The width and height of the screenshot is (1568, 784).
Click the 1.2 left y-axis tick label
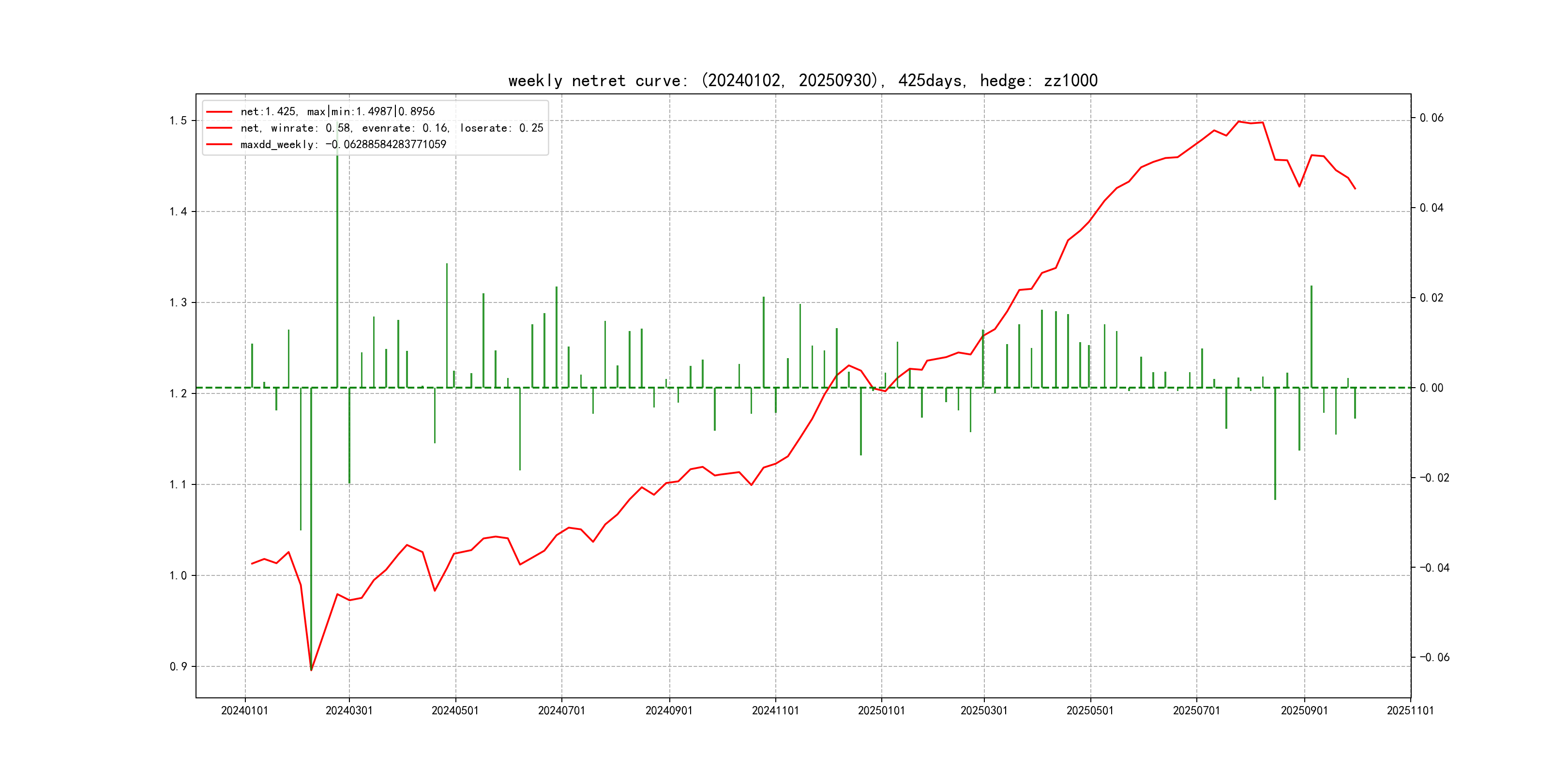pyautogui.click(x=178, y=393)
